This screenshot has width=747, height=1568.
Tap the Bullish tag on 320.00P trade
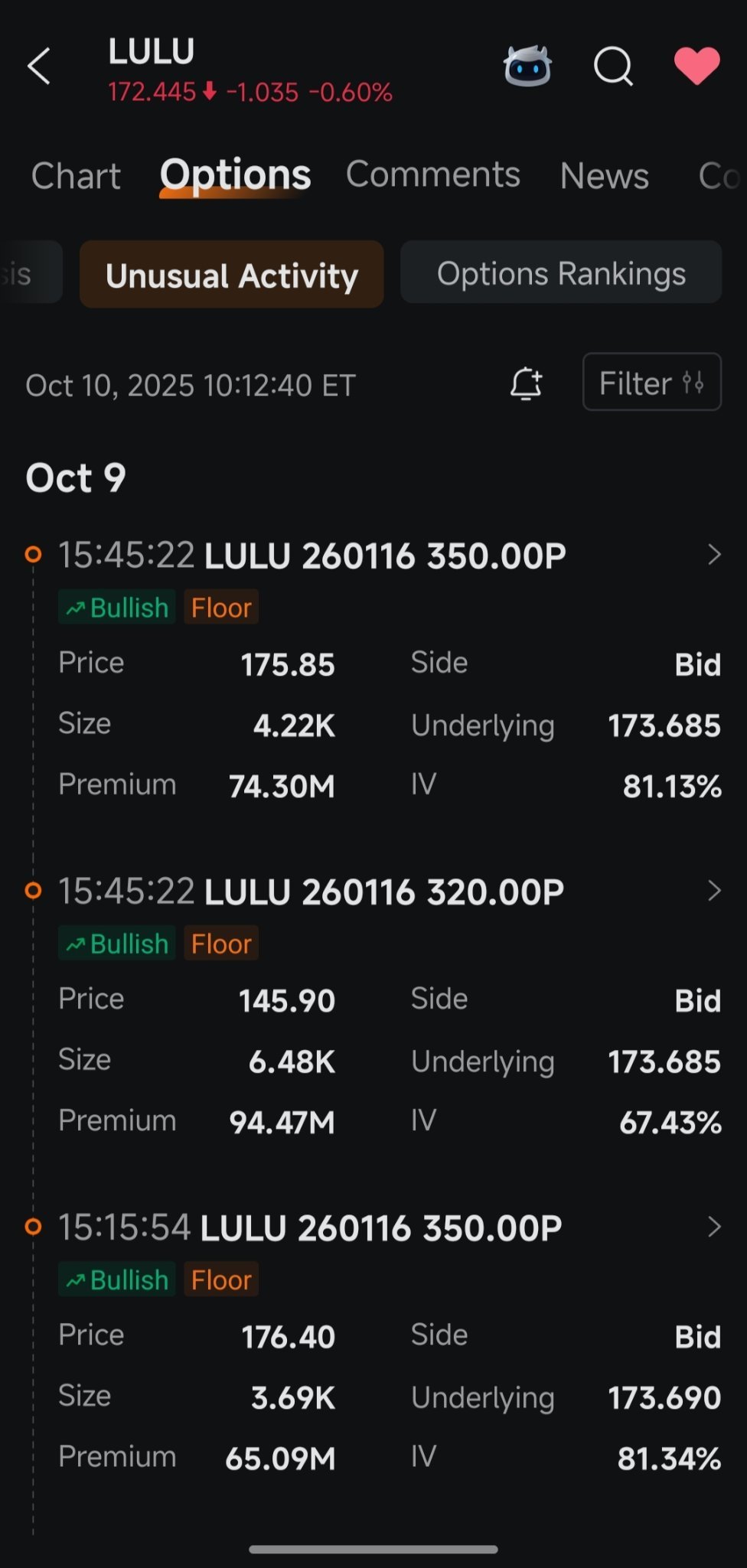click(117, 944)
